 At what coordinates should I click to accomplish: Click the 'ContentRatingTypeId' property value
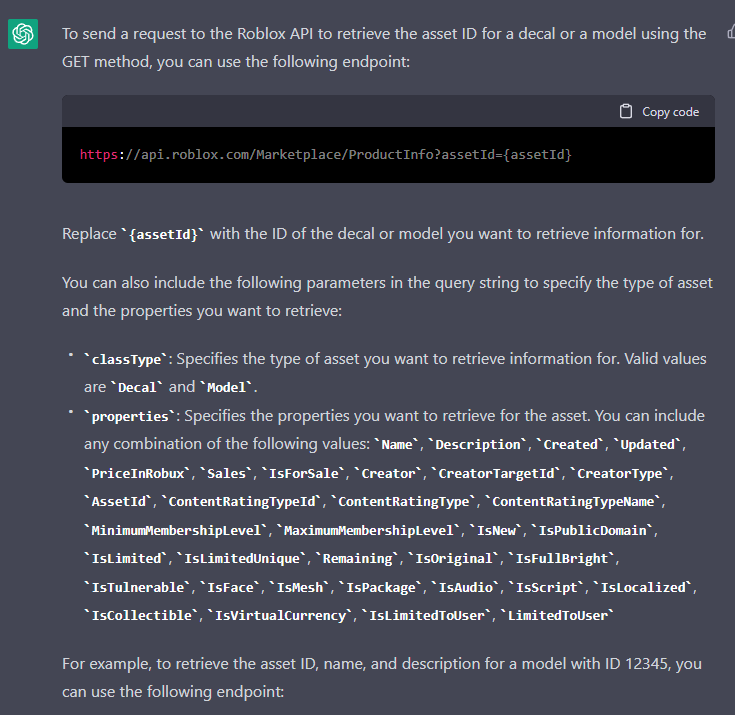coord(242,502)
